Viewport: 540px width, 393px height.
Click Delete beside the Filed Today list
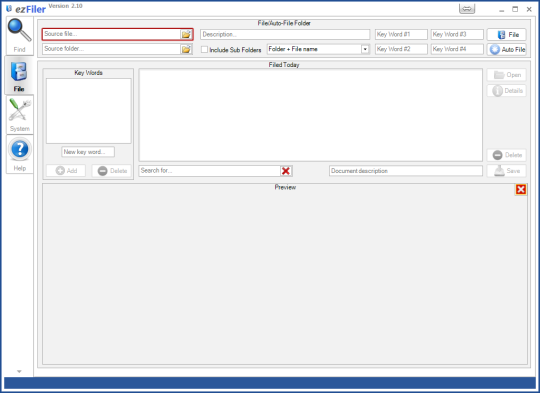point(507,155)
